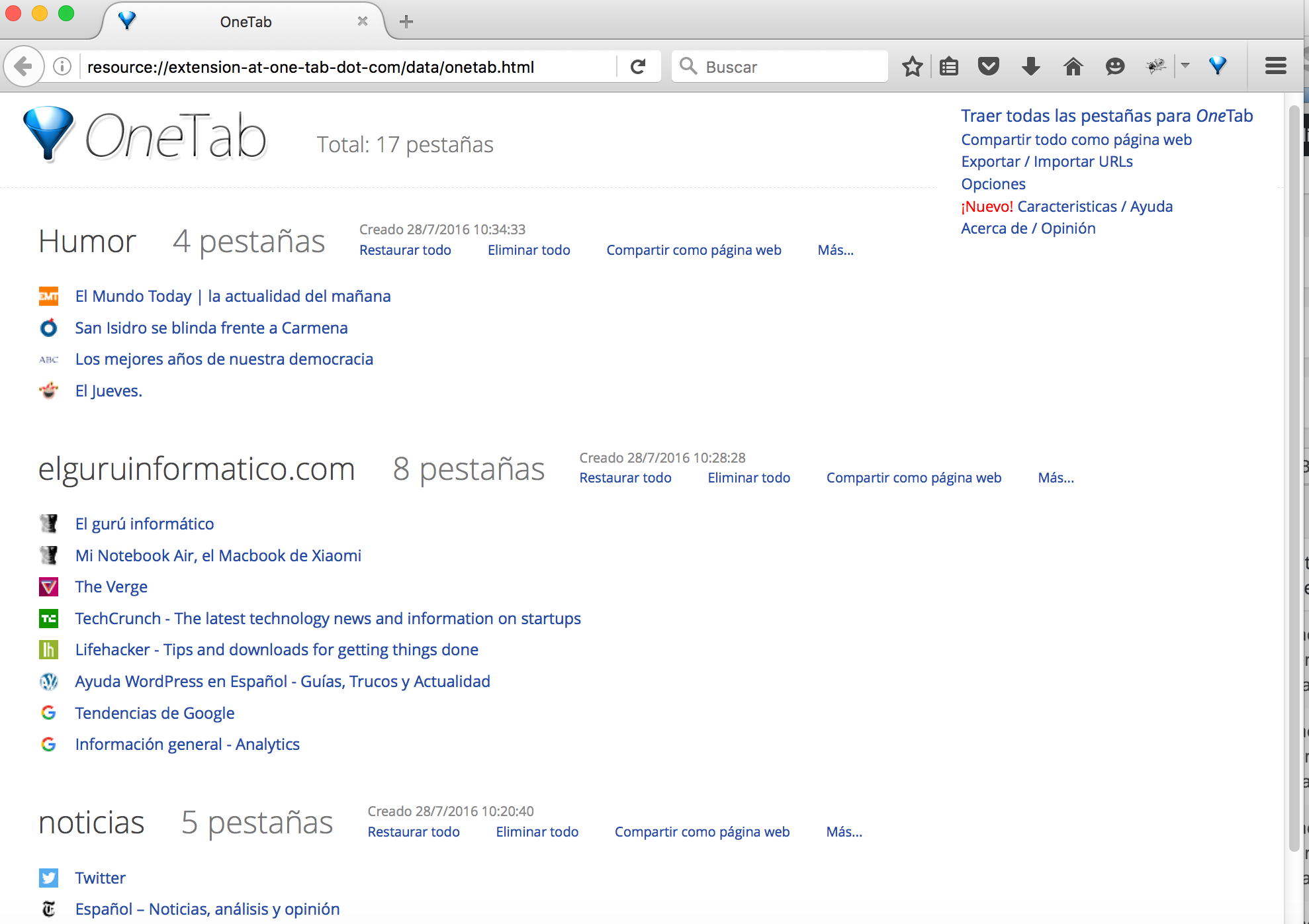Image resolution: width=1309 pixels, height=924 pixels.
Task: Eliminar todo for elguruinformatico.com group
Action: click(x=748, y=478)
